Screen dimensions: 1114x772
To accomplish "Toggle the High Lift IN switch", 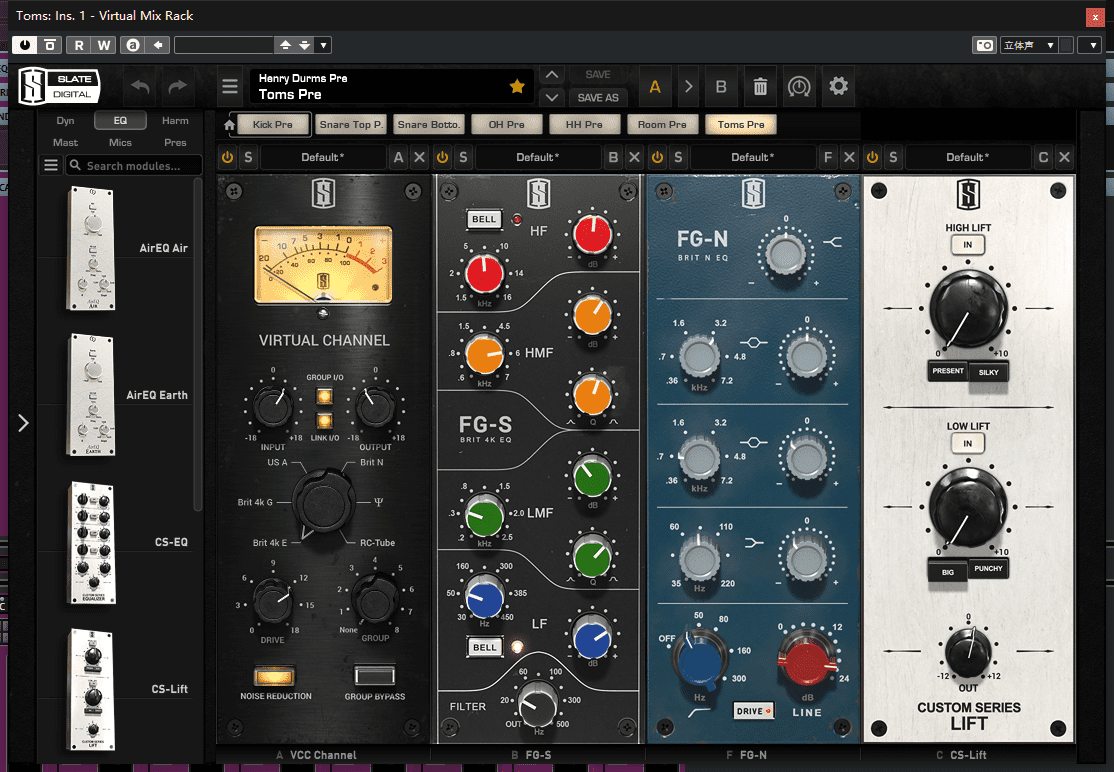I will [968, 245].
